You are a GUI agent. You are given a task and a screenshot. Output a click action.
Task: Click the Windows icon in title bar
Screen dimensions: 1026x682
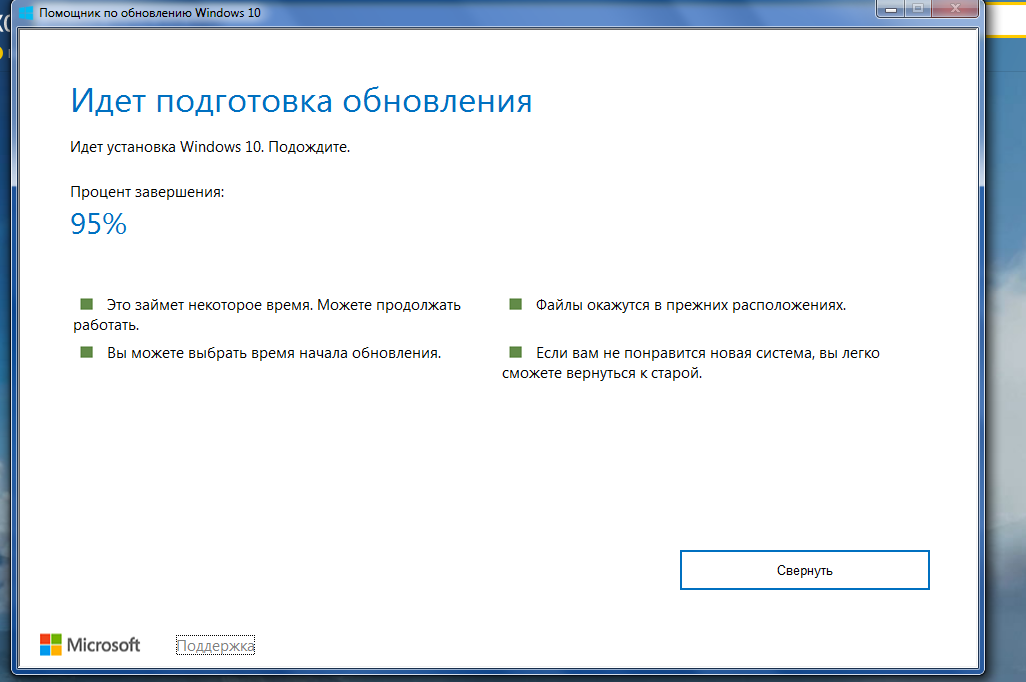27,12
